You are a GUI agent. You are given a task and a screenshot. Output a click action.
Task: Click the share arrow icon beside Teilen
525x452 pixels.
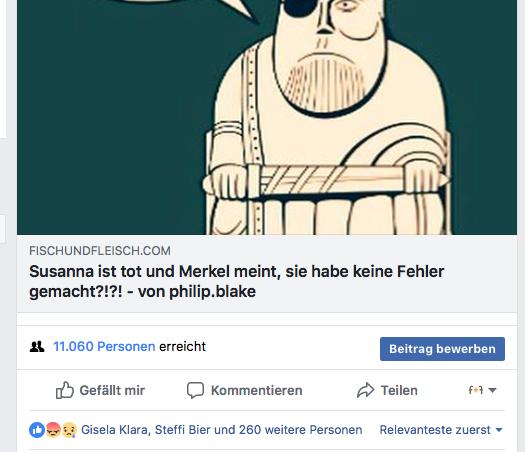(365, 390)
